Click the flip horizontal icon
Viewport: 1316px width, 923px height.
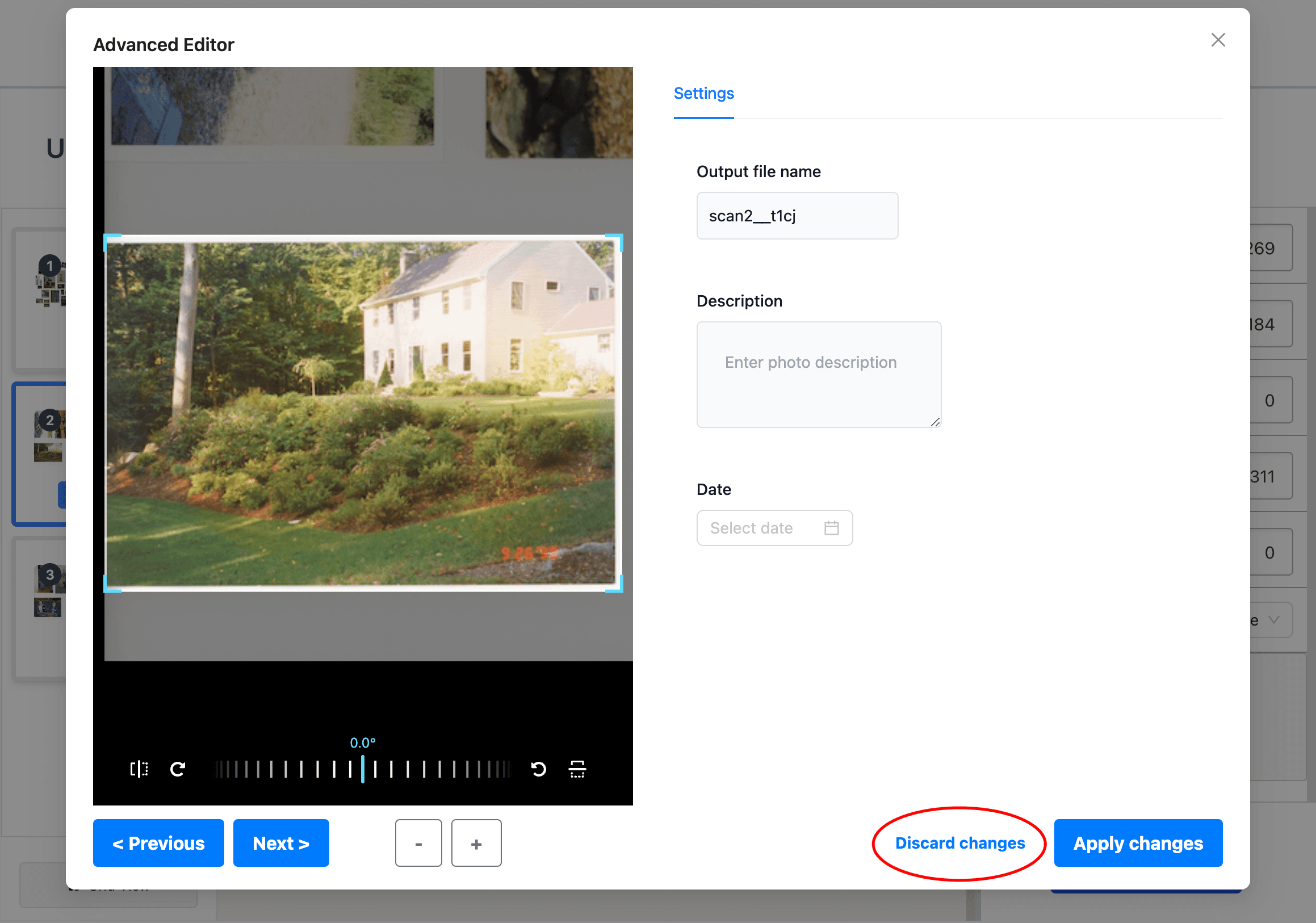(x=139, y=769)
